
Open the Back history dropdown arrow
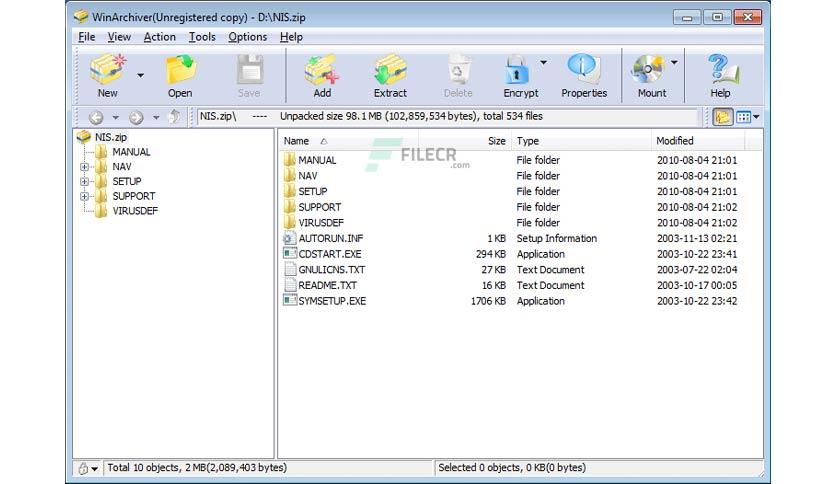click(x=115, y=117)
